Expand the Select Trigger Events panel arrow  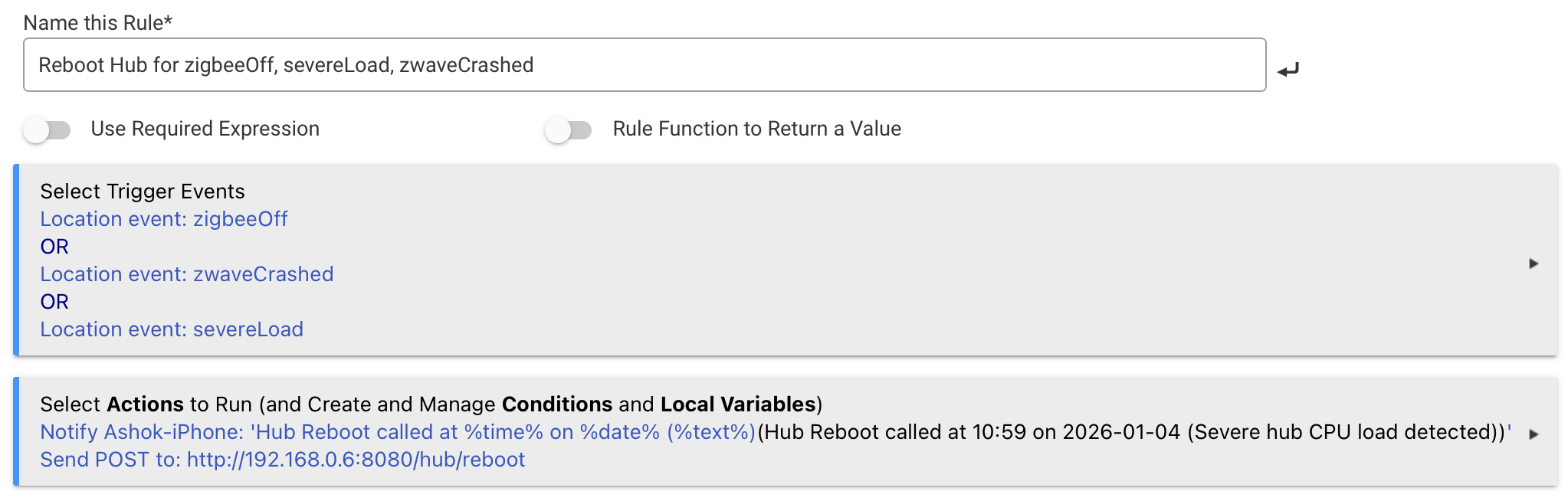[1534, 264]
